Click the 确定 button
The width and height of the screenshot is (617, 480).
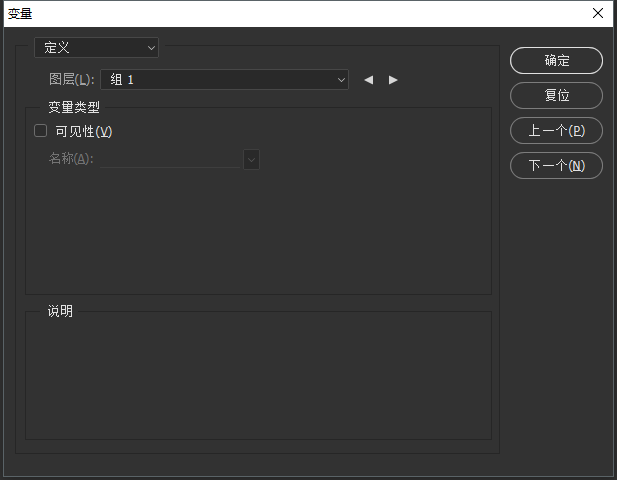click(556, 61)
